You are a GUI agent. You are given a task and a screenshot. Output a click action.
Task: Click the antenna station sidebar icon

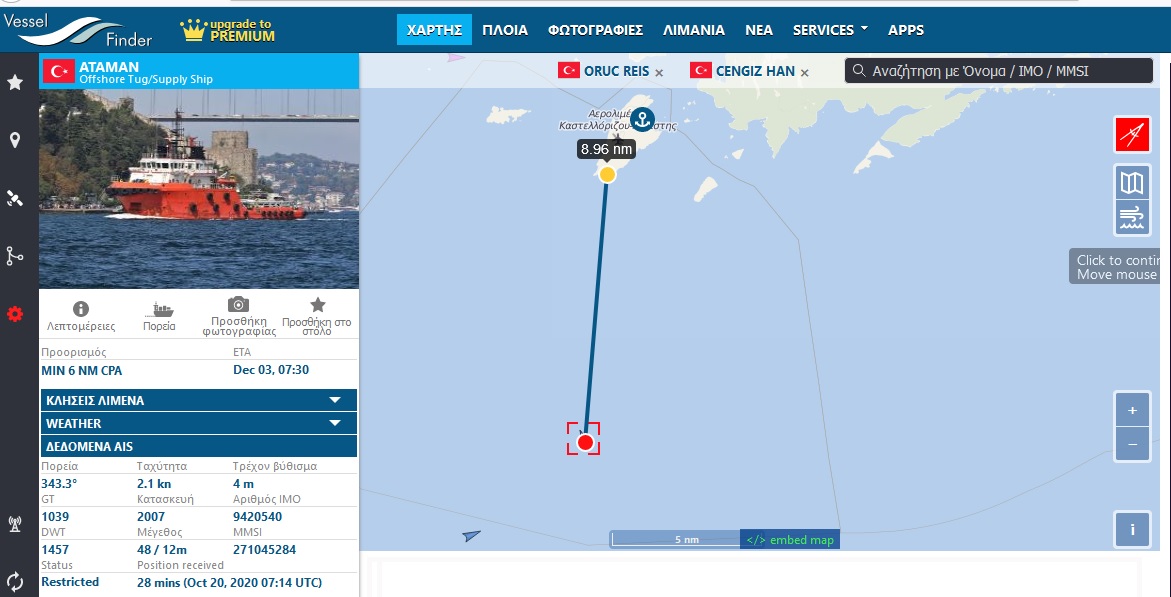click(14, 525)
